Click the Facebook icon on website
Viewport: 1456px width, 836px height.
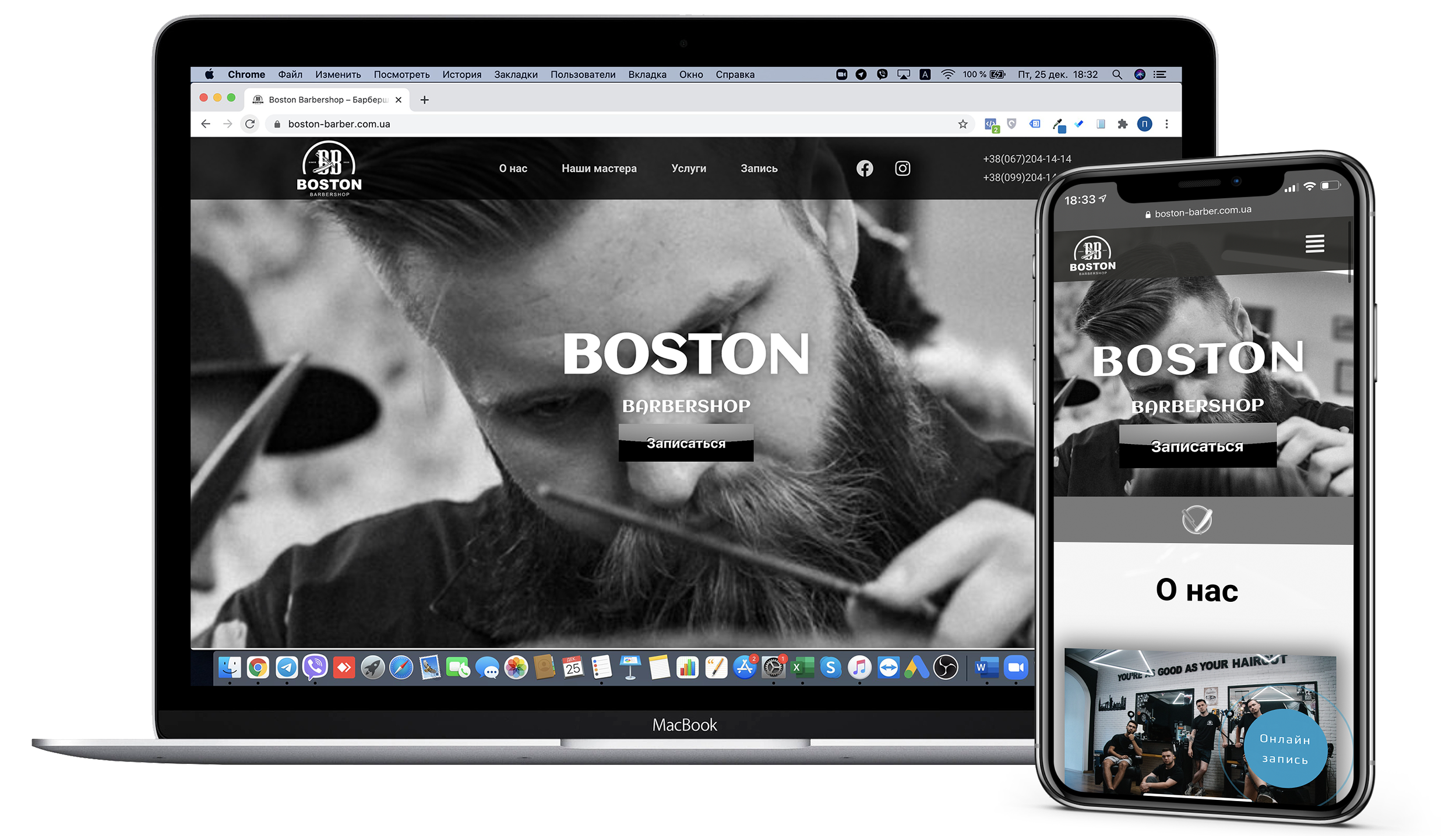pos(865,168)
